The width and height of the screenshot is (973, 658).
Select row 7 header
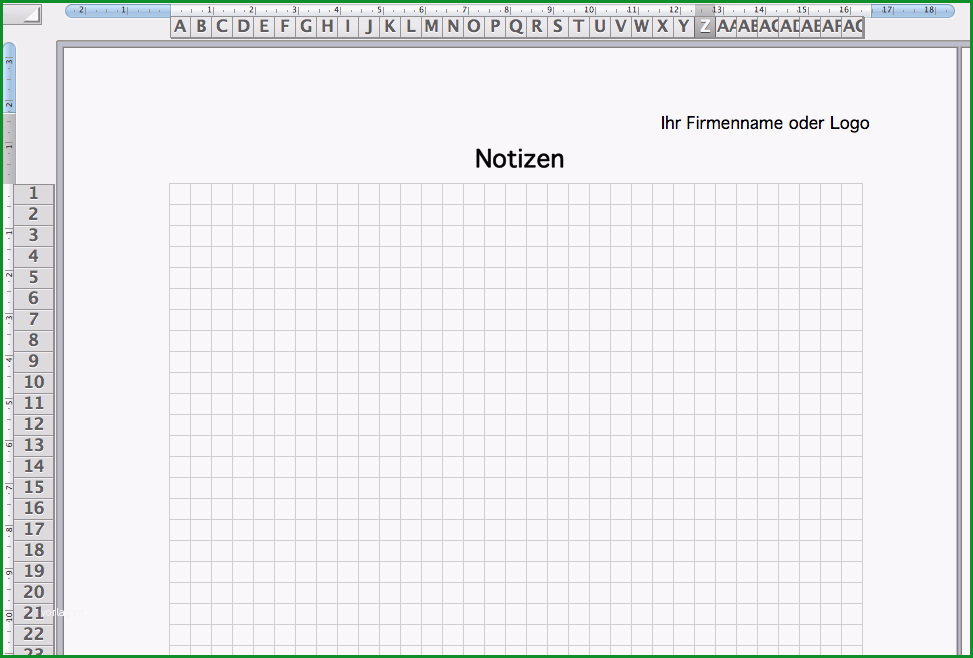(34, 320)
